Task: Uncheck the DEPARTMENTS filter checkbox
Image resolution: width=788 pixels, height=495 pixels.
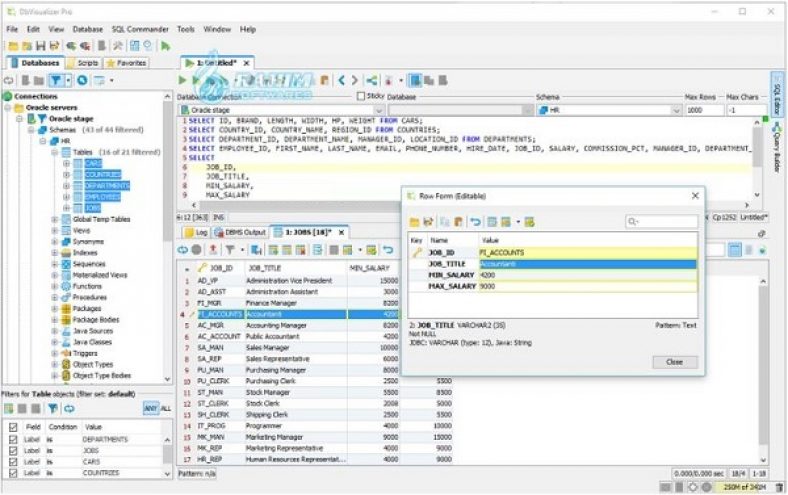Action: (12, 439)
